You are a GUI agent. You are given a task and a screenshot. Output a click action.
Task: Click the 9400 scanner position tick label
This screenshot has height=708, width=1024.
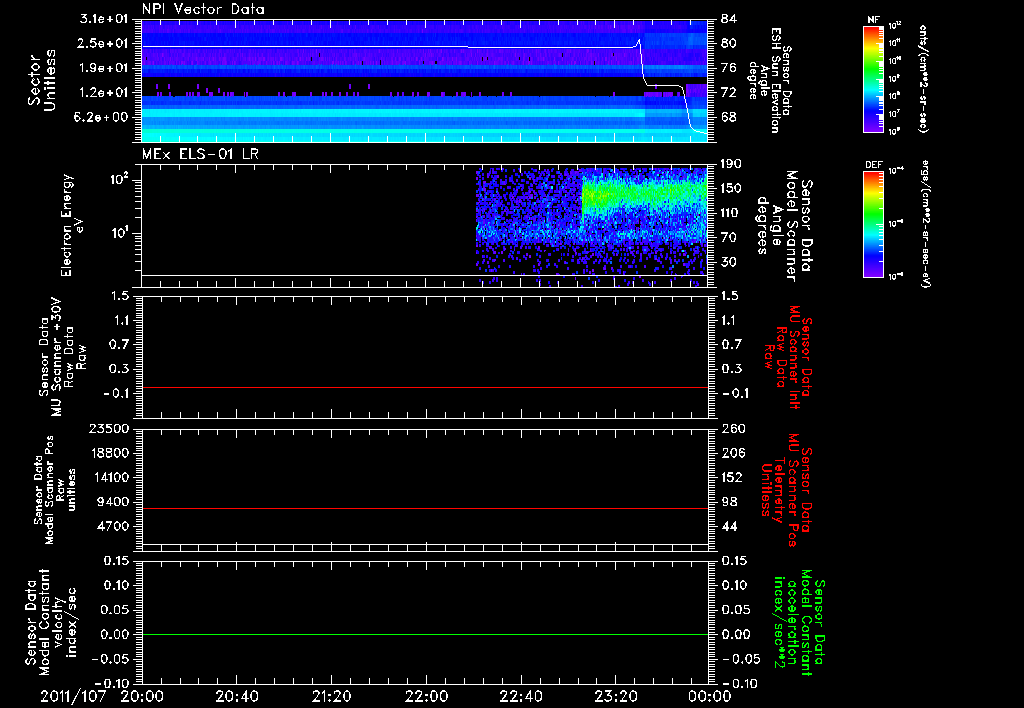tap(112, 502)
